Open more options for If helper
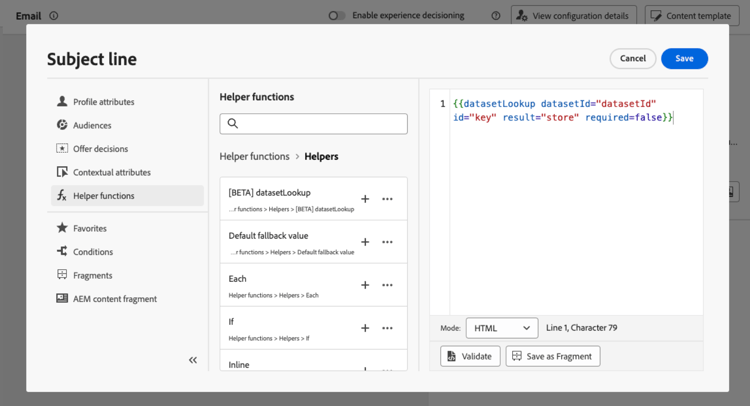This screenshot has height=406, width=750. pos(388,328)
